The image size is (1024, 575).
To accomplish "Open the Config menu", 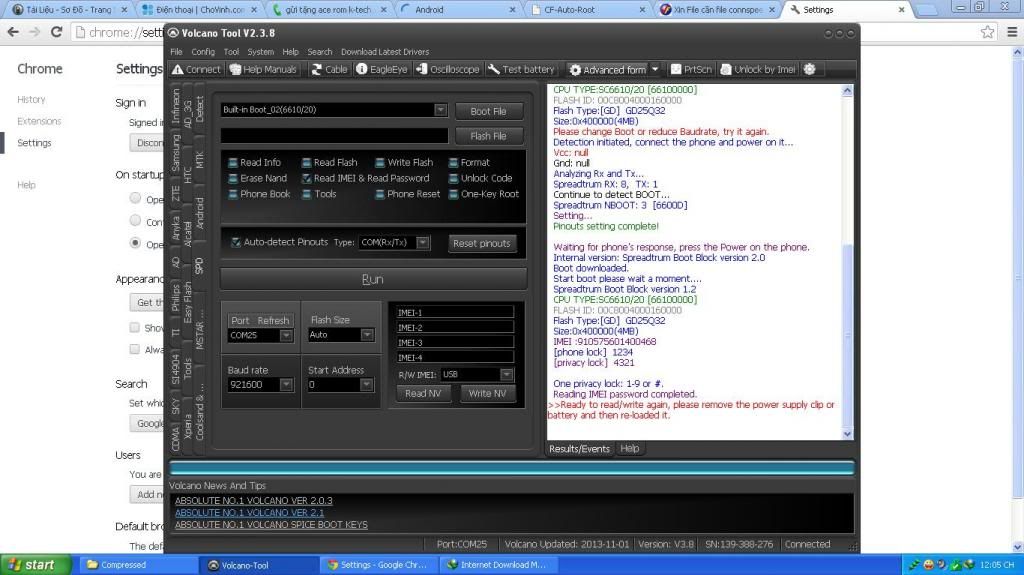I will click(203, 52).
